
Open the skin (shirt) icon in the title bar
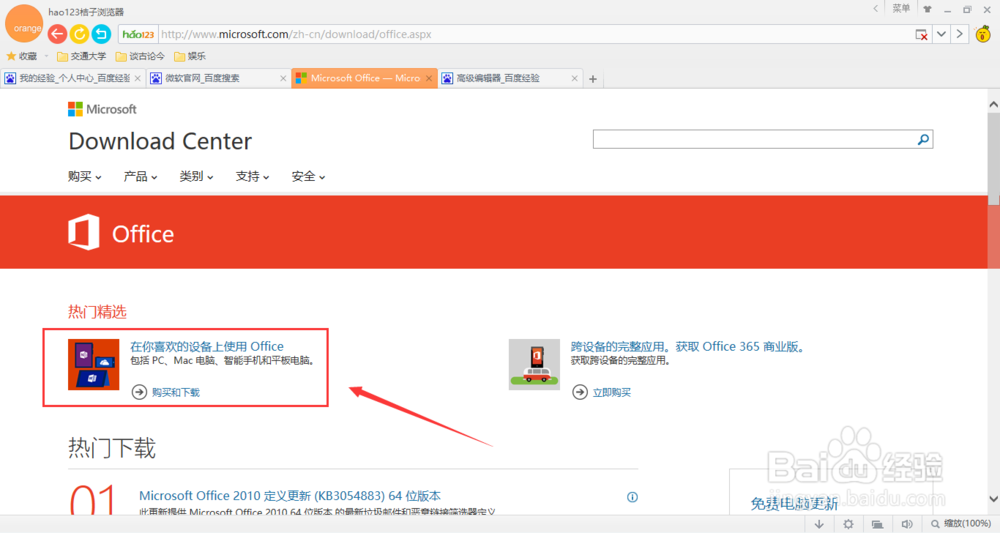[x=927, y=9]
